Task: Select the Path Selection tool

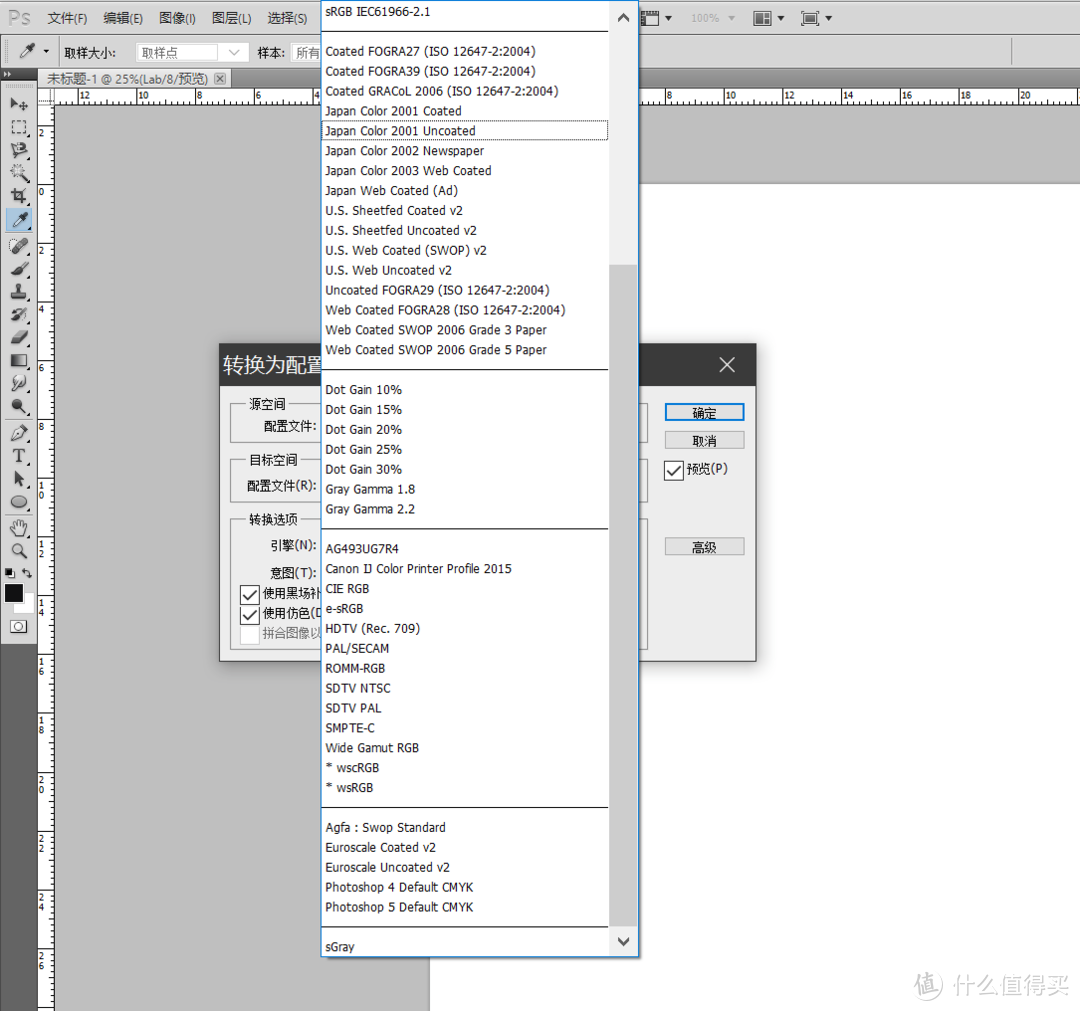Action: [x=19, y=479]
